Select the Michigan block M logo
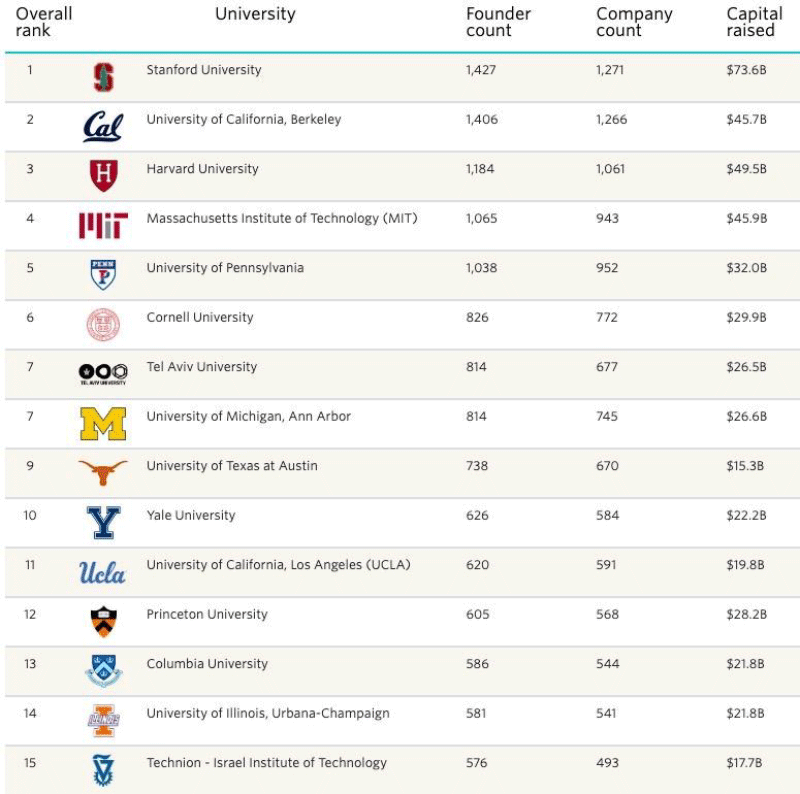This screenshot has width=800, height=794. [103, 423]
